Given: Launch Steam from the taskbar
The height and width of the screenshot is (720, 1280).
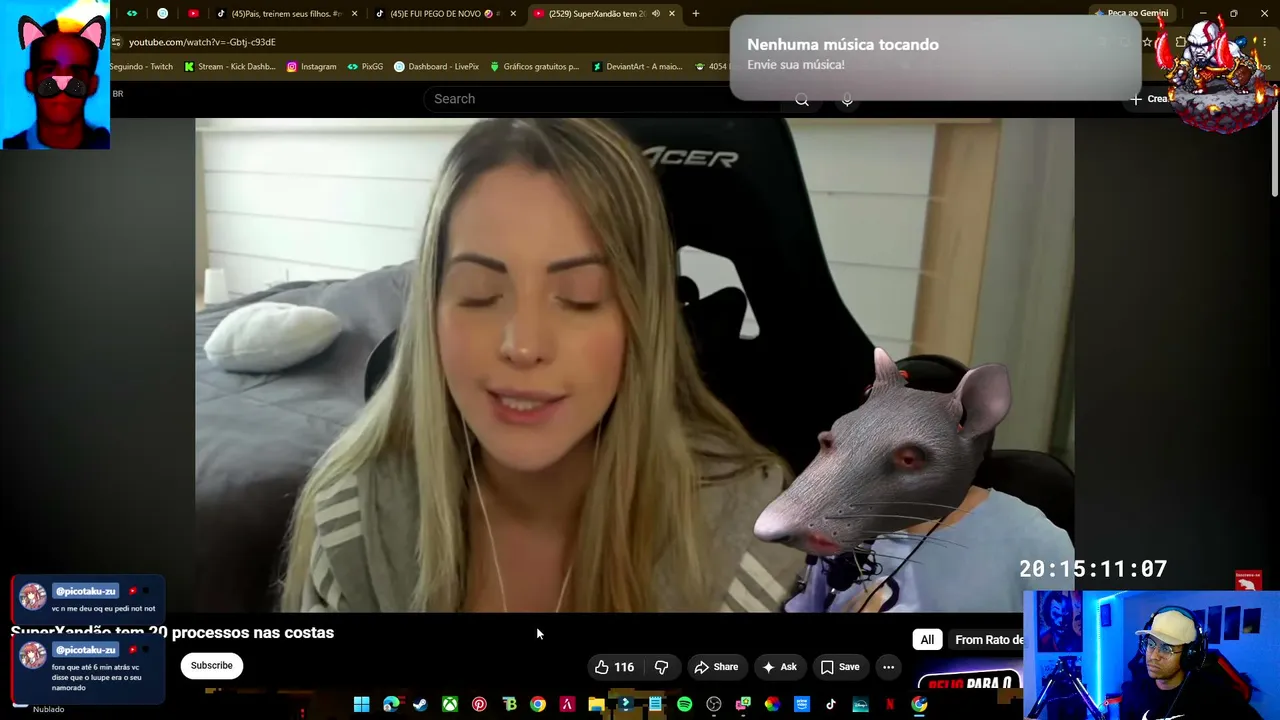Looking at the screenshot, I should (x=420, y=705).
